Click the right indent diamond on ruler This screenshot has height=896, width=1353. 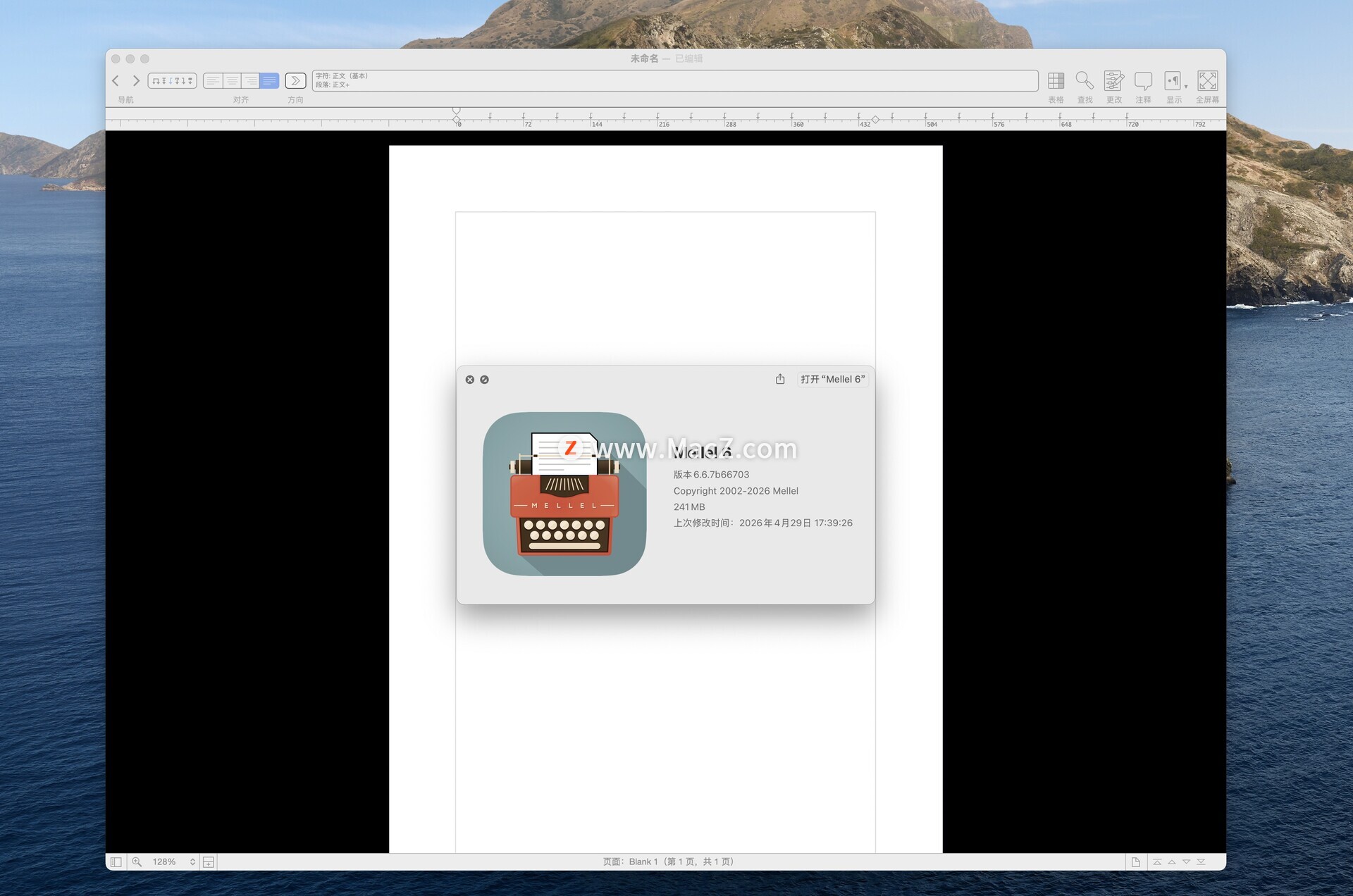pos(875,120)
